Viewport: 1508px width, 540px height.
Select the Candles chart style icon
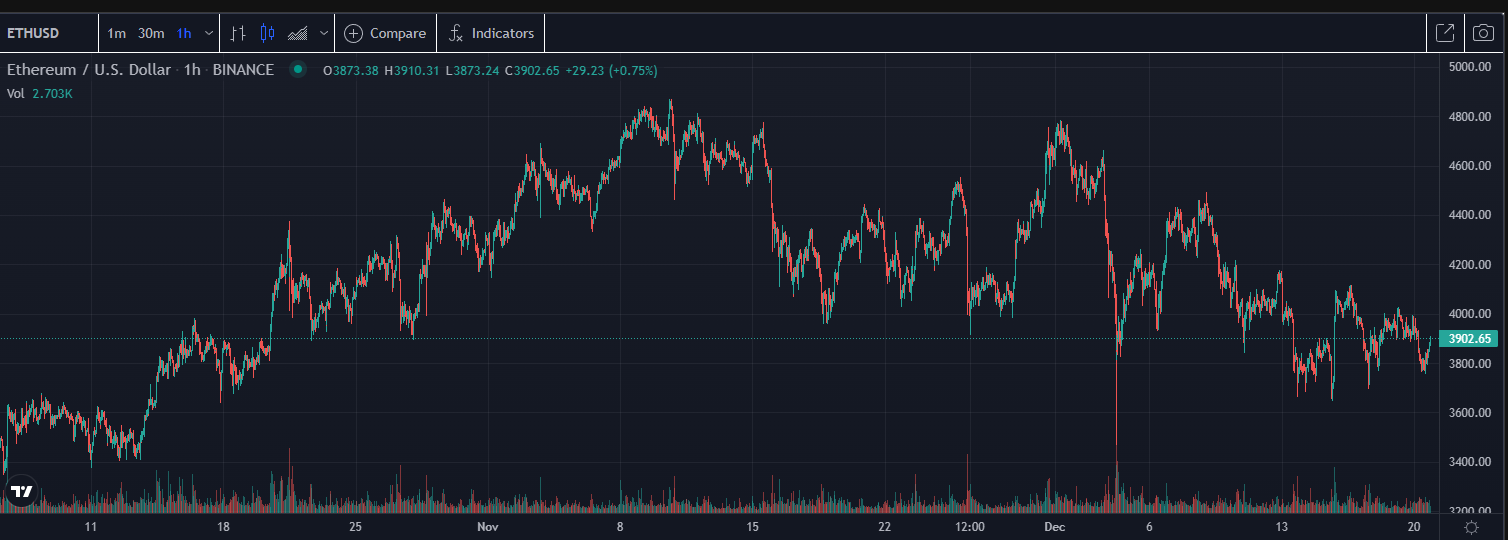coord(267,33)
